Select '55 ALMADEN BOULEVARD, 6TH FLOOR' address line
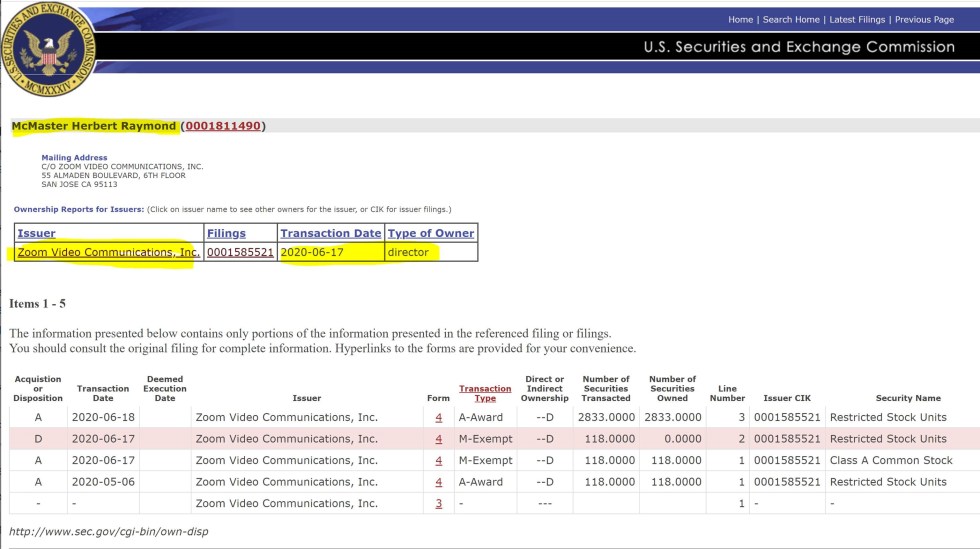The width and height of the screenshot is (980, 549). (x=113, y=176)
